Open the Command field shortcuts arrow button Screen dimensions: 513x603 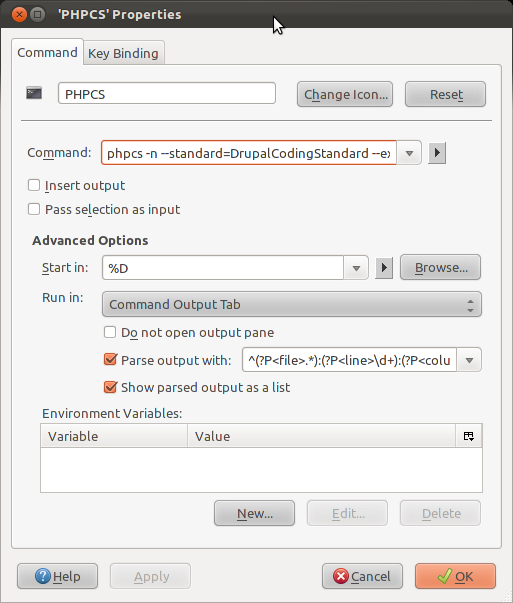click(x=437, y=153)
